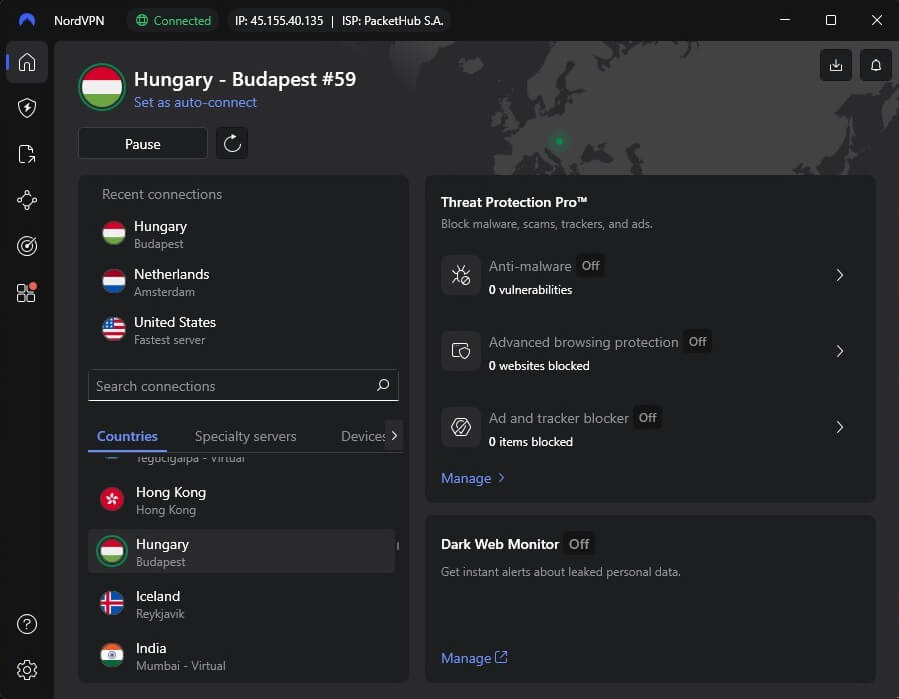
Task: Click the notifications bell icon
Action: coord(875,64)
